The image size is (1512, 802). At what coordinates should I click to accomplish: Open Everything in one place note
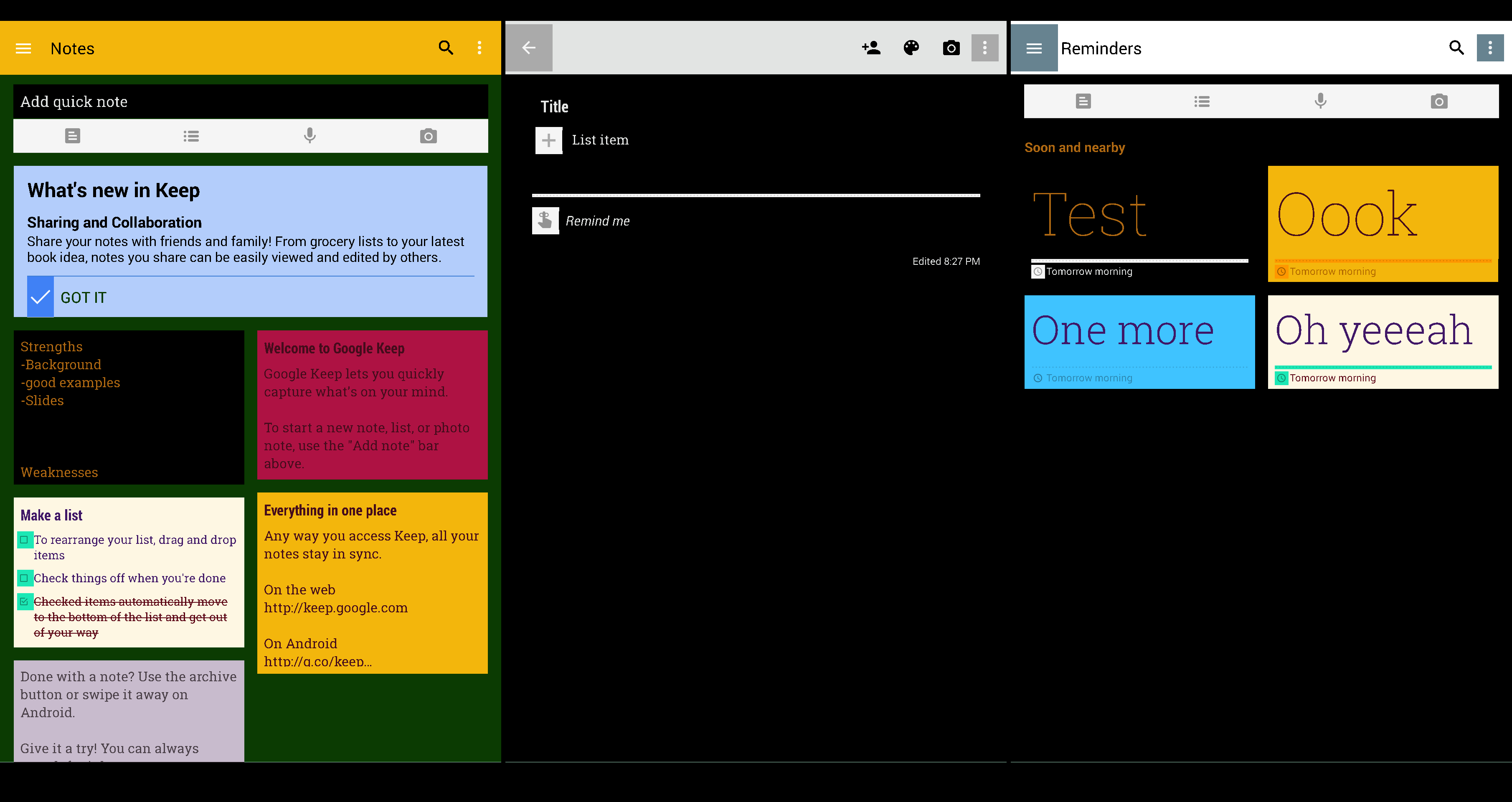click(372, 583)
